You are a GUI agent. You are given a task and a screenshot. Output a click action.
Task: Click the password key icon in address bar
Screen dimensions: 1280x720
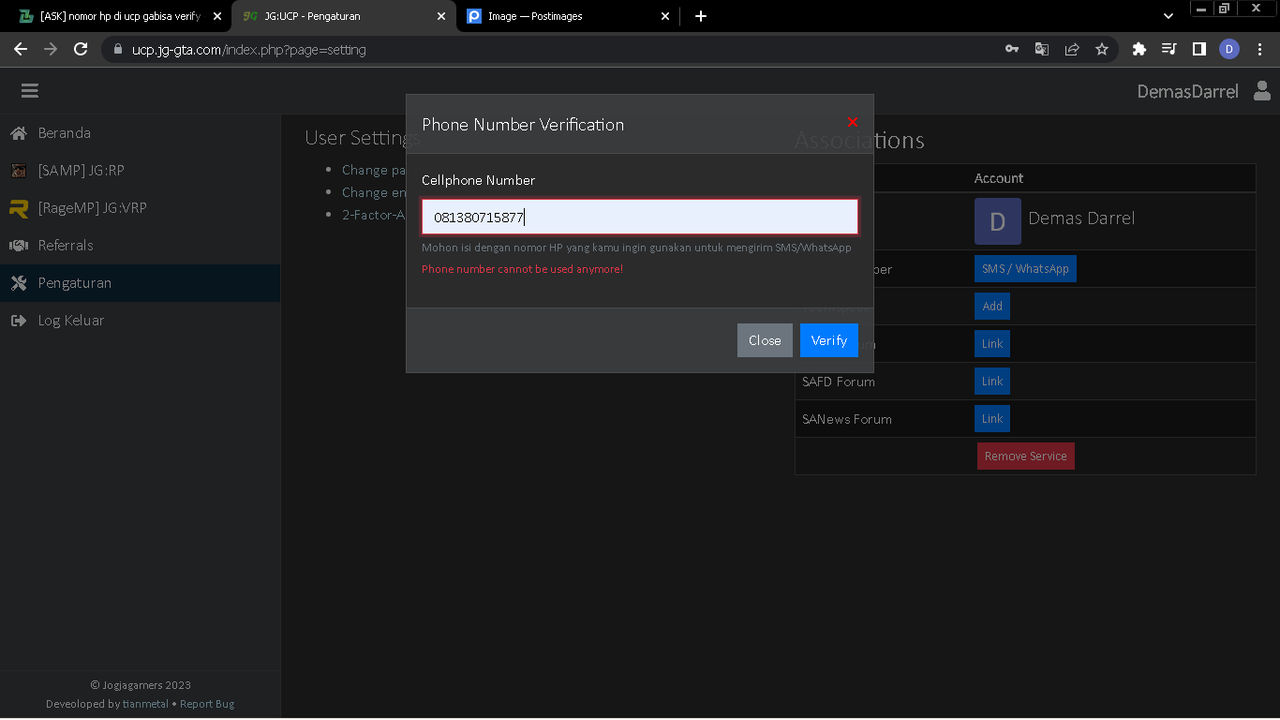(x=1012, y=48)
